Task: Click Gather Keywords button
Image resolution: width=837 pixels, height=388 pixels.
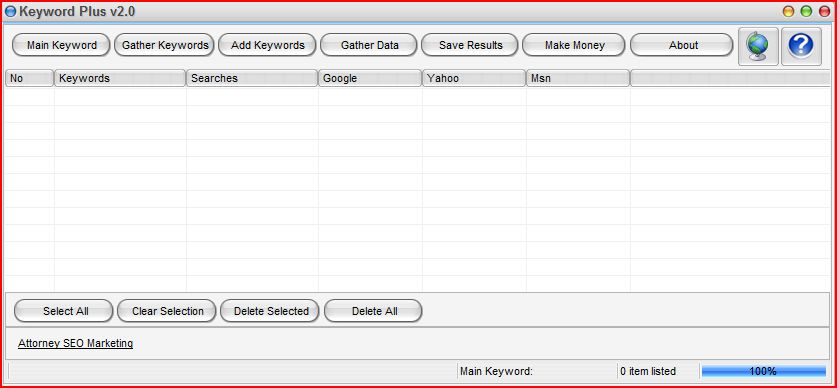Action: pyautogui.click(x=164, y=45)
